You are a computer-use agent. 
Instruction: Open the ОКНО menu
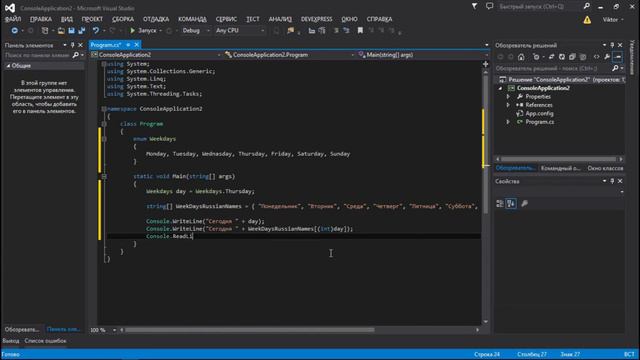point(349,19)
